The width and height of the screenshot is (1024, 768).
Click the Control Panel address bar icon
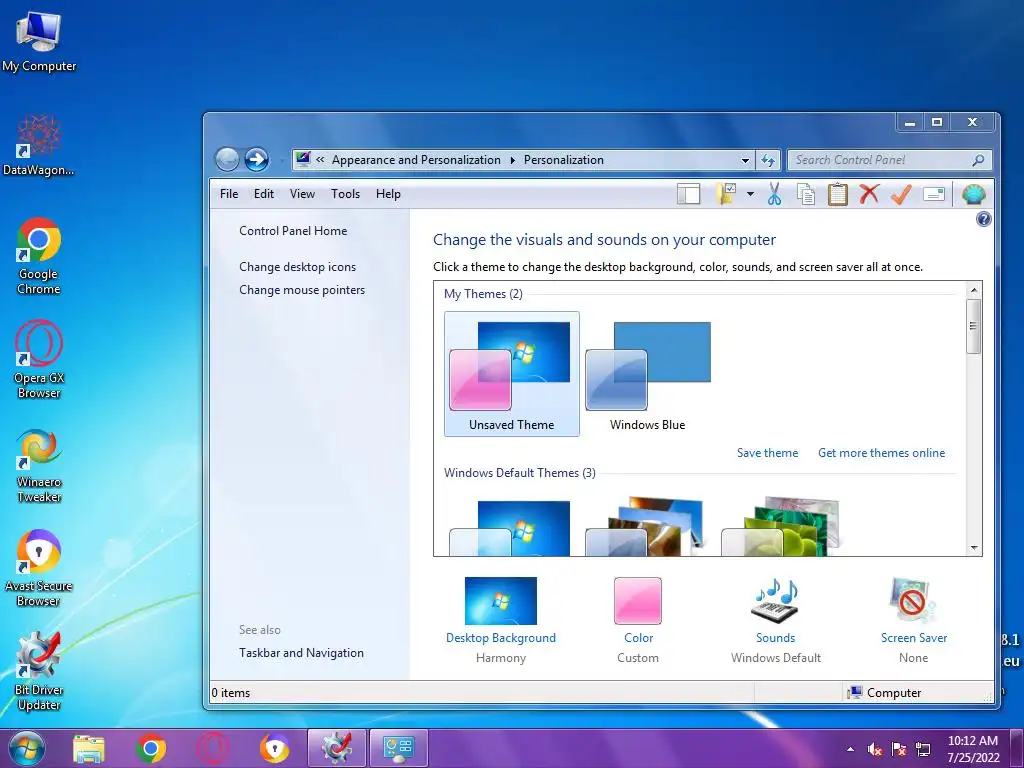click(x=303, y=159)
